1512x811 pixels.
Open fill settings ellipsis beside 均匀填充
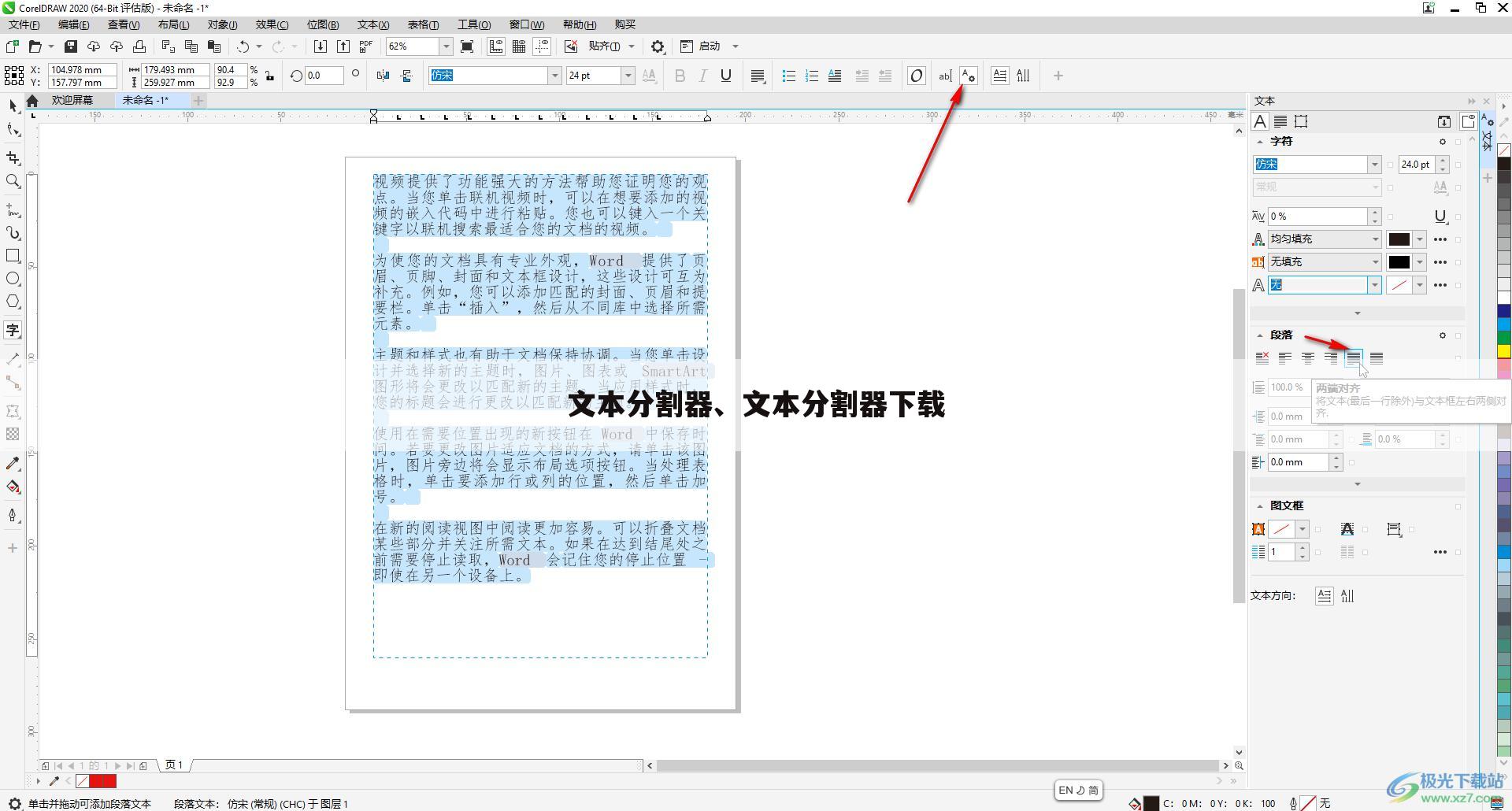[x=1440, y=239]
